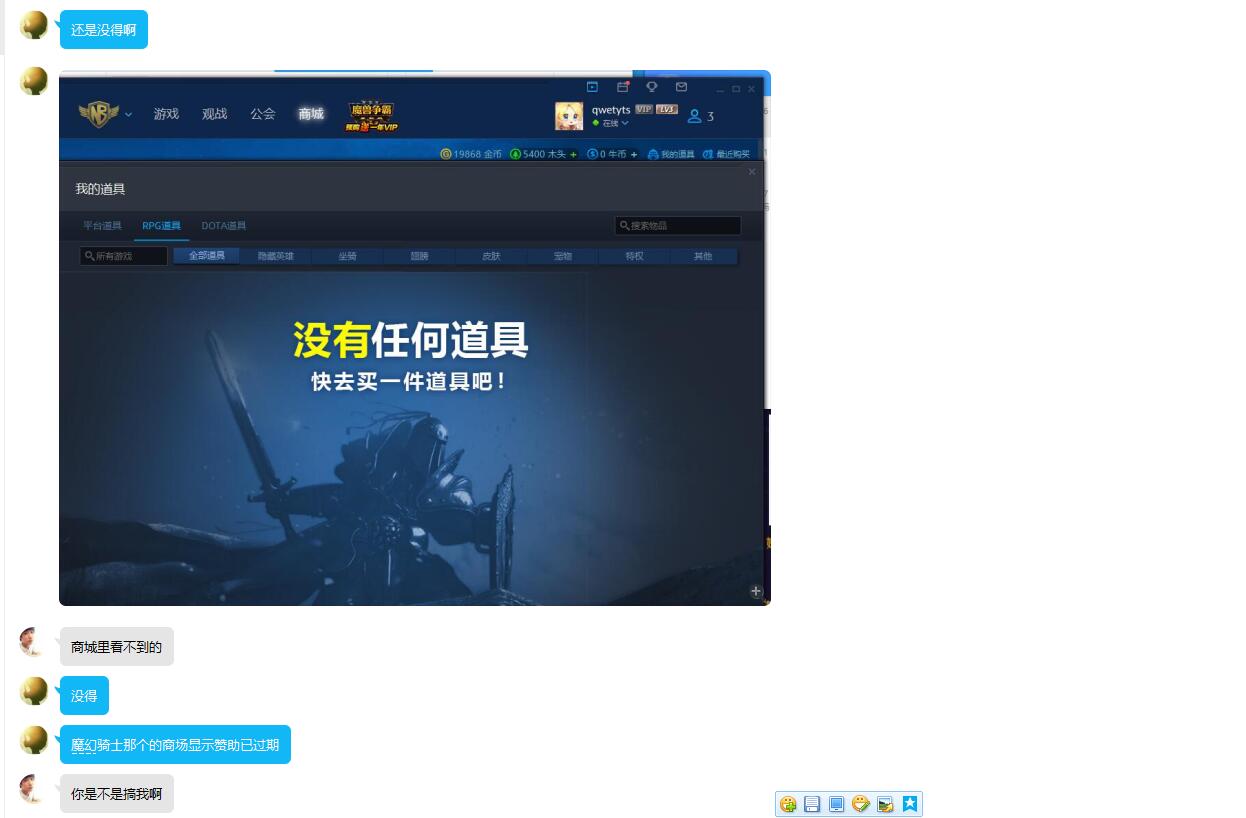Expand the chevron next to the NB logo
Image resolution: width=1246 pixels, height=818 pixels.
128,115
